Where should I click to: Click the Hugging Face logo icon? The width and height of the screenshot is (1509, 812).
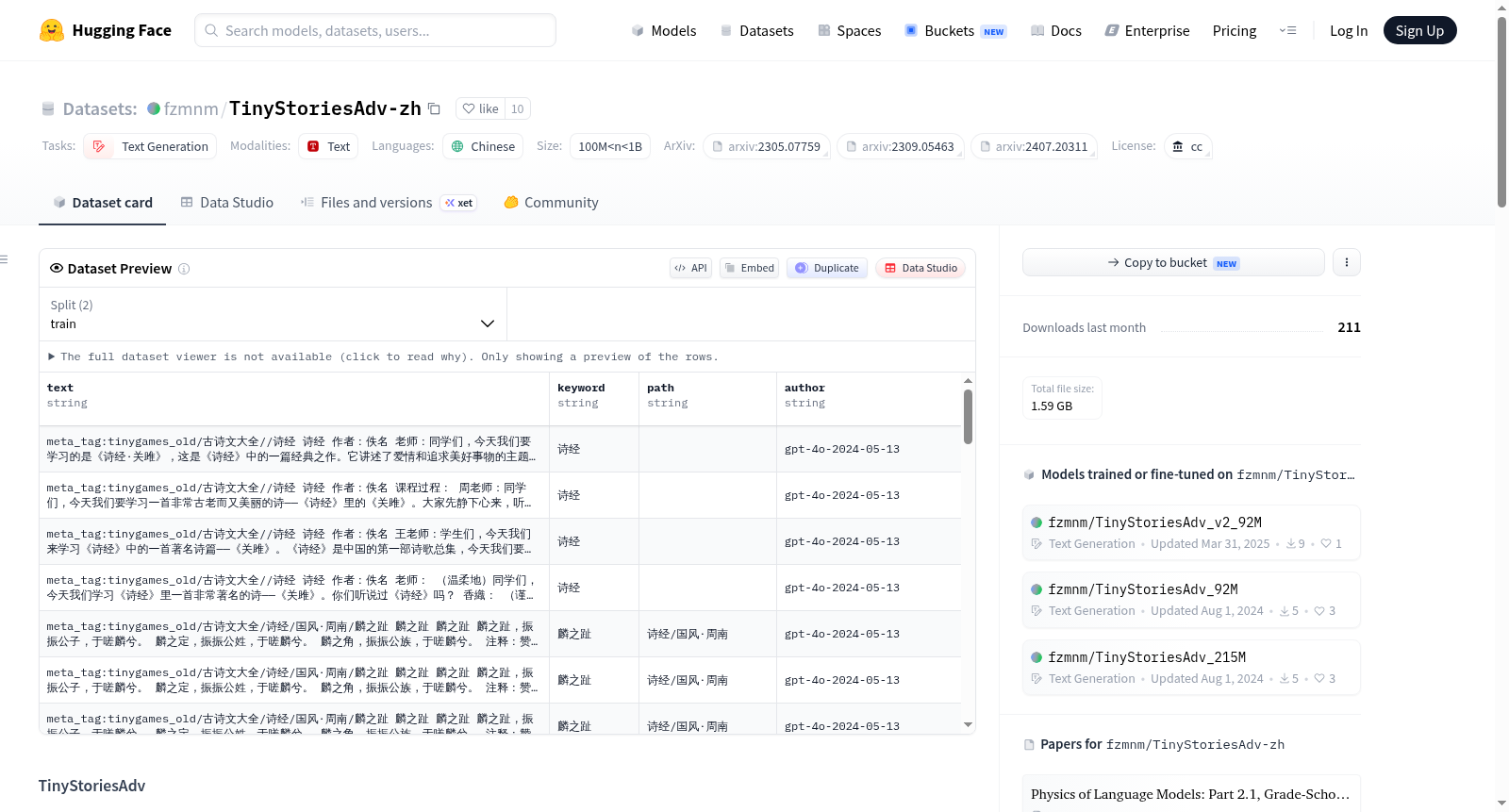pyautogui.click(x=52, y=30)
